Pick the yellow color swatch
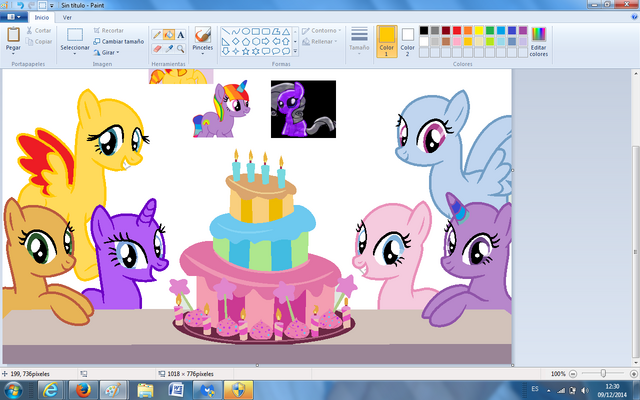This screenshot has width=640, height=400. point(479,30)
